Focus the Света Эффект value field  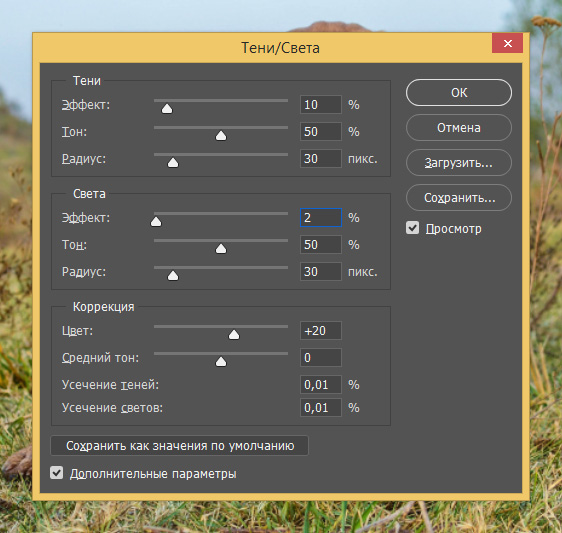321,218
